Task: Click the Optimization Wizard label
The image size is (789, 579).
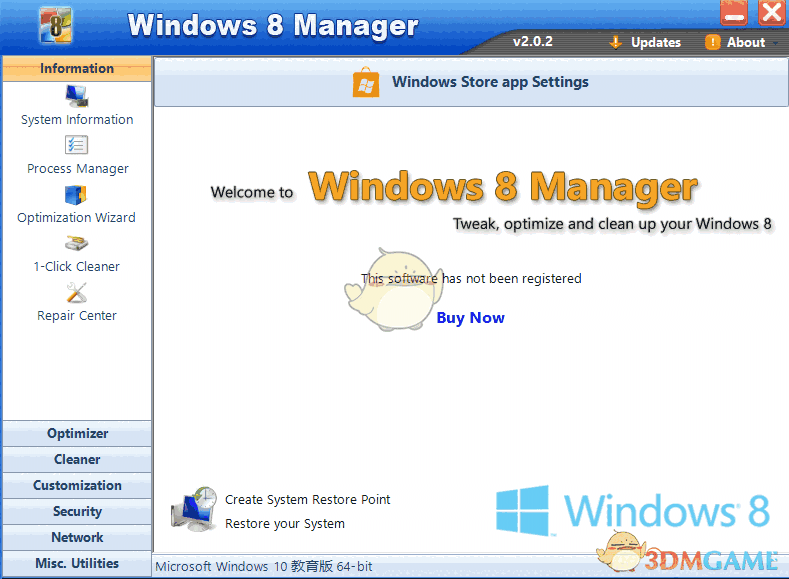Action: (x=76, y=218)
